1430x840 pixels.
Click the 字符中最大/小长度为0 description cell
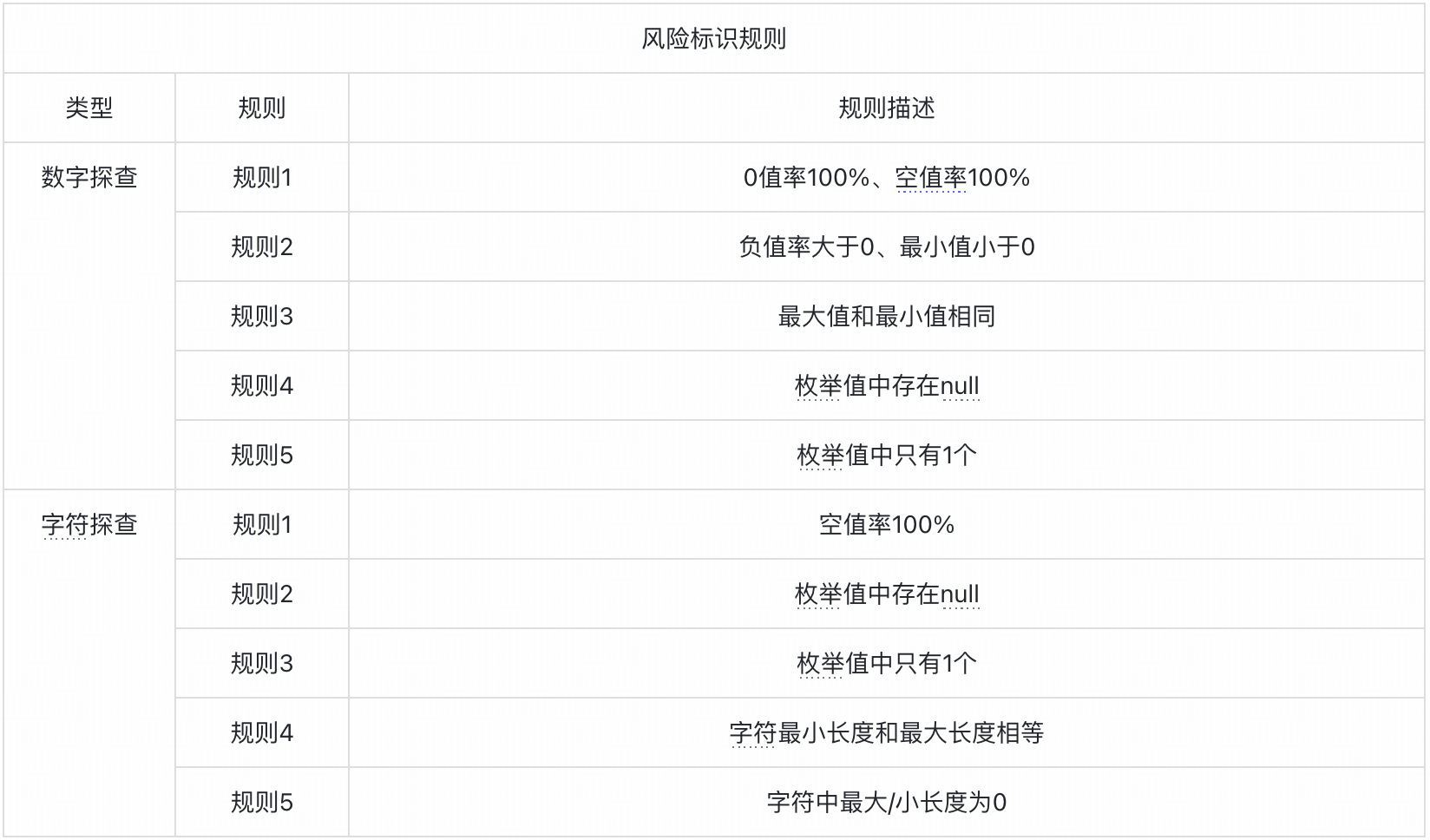pyautogui.click(x=886, y=803)
